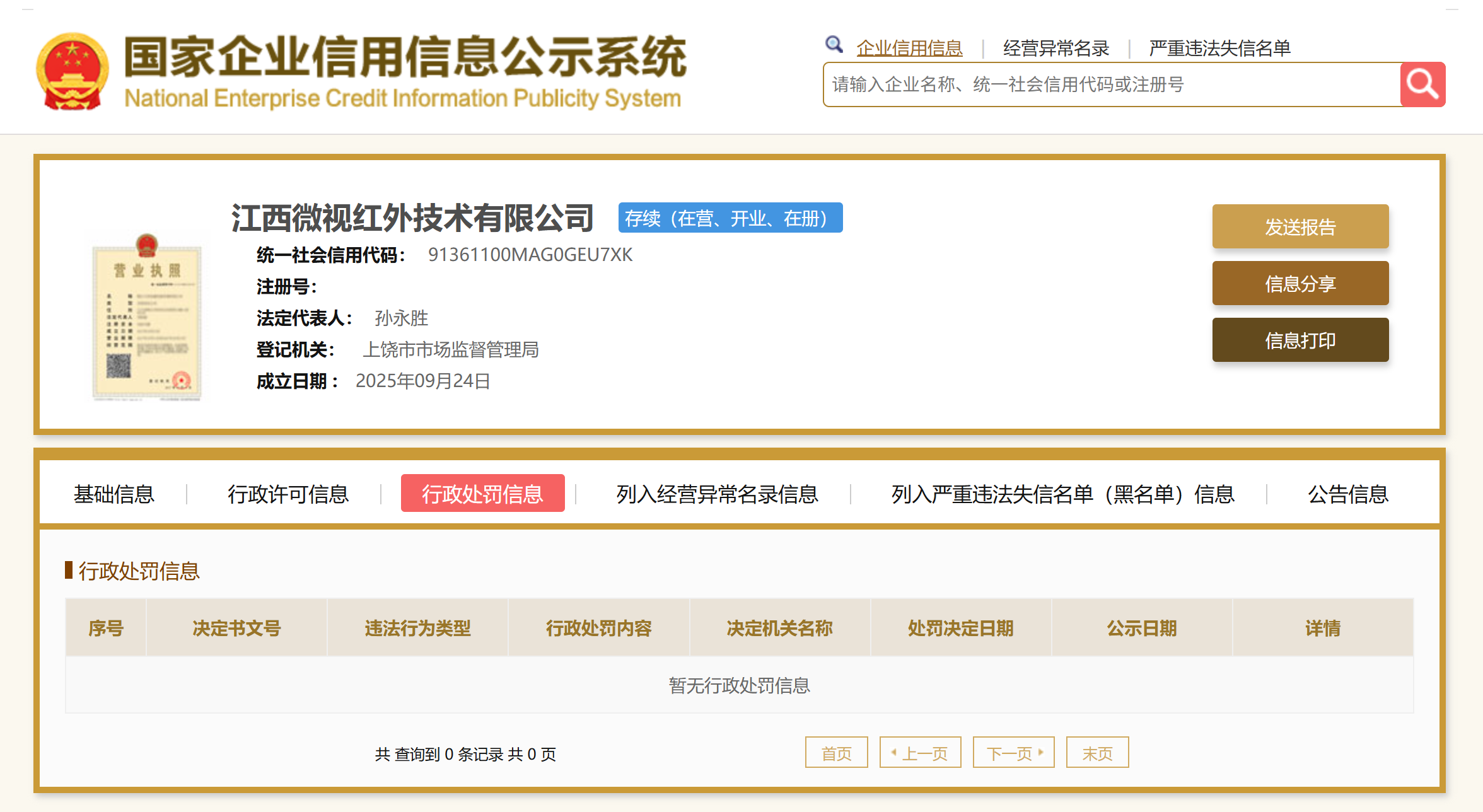Select the 行政处罚信息 tab
The width and height of the screenshot is (1483, 812).
tap(482, 494)
